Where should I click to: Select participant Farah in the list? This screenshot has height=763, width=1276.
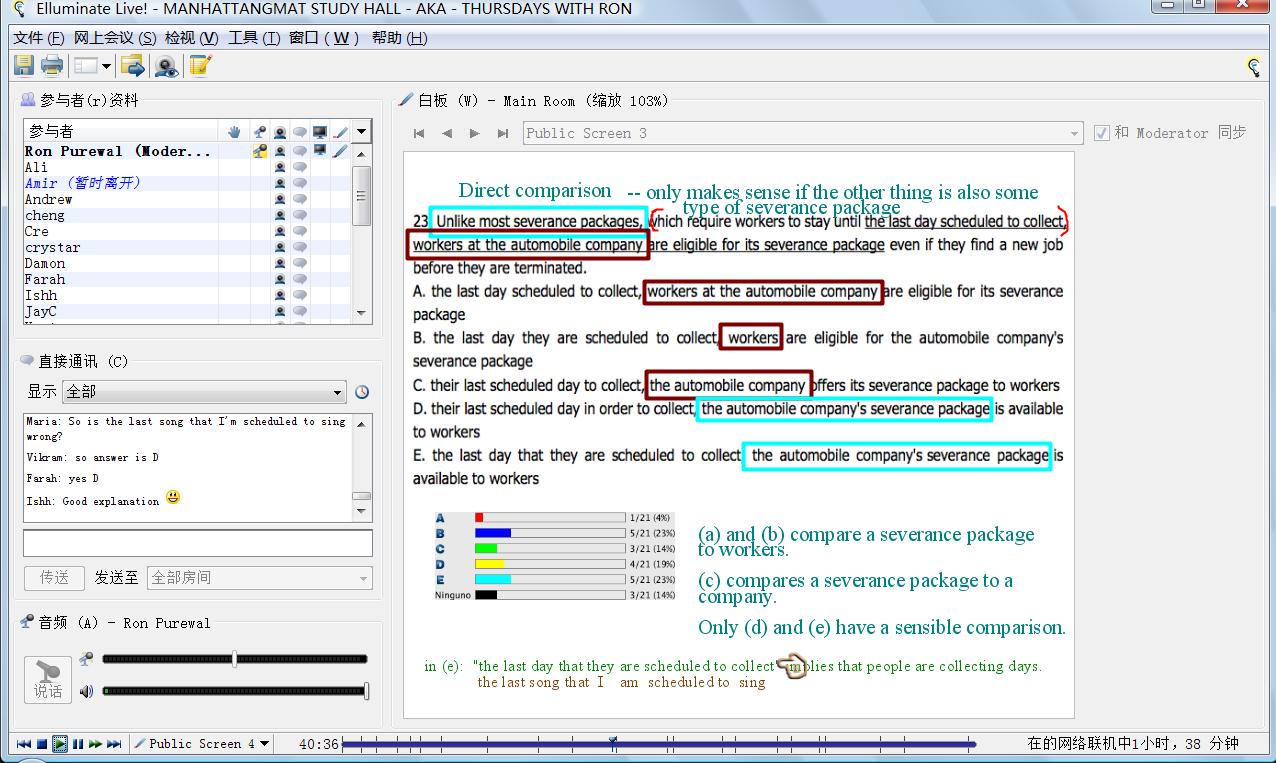[x=45, y=279]
